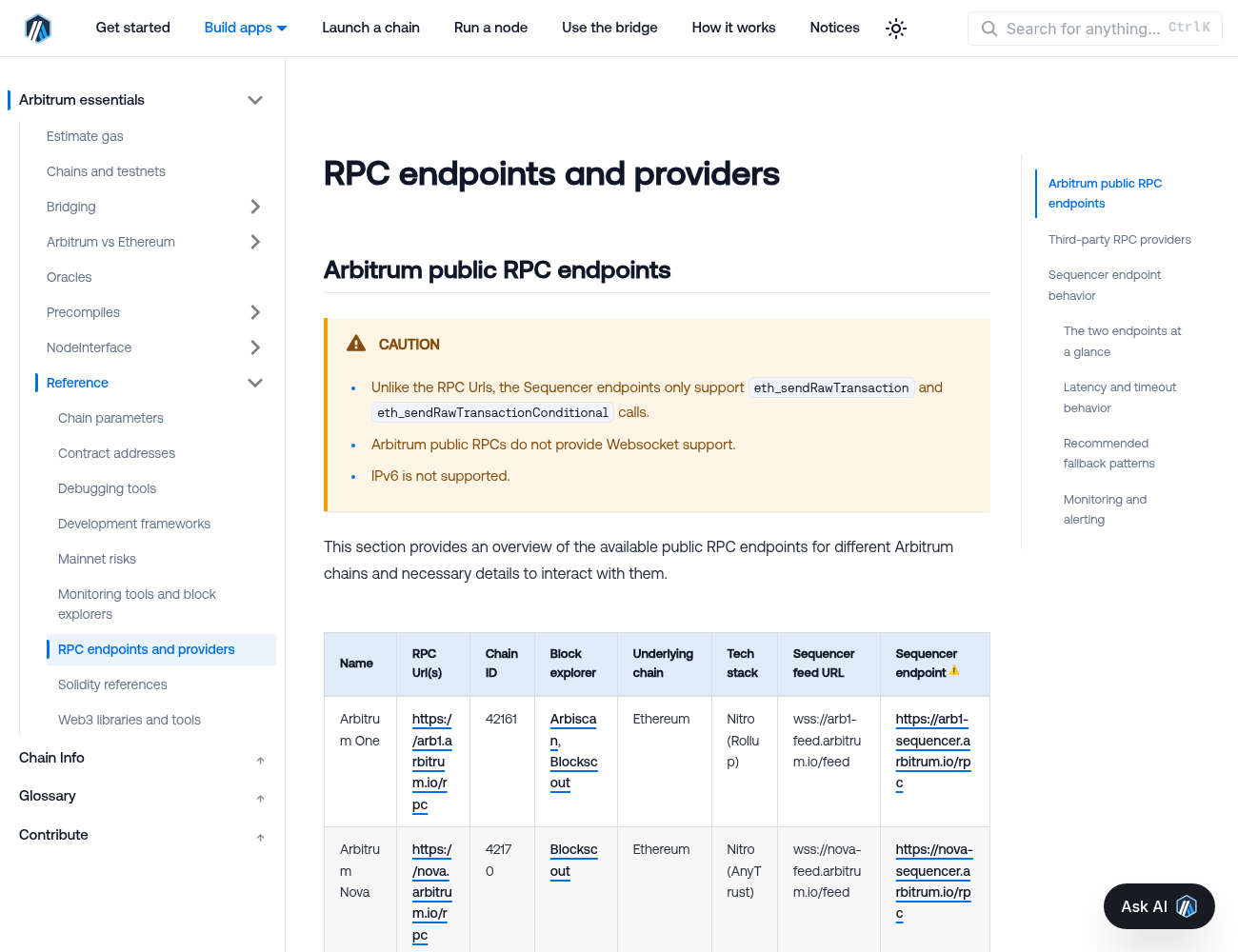Viewport: 1238px width, 952px height.
Task: Open Estimate gas sidebar item
Action: tap(85, 136)
